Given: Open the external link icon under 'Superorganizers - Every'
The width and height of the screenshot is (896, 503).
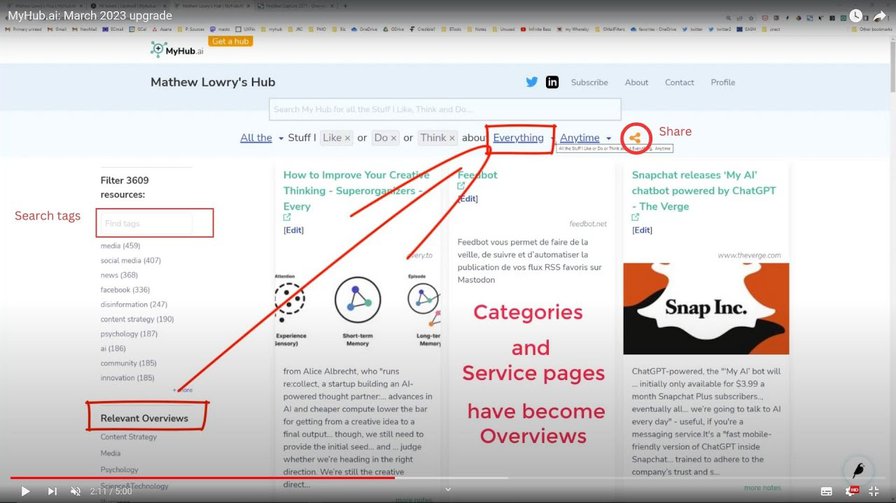Looking at the screenshot, I should (287, 217).
